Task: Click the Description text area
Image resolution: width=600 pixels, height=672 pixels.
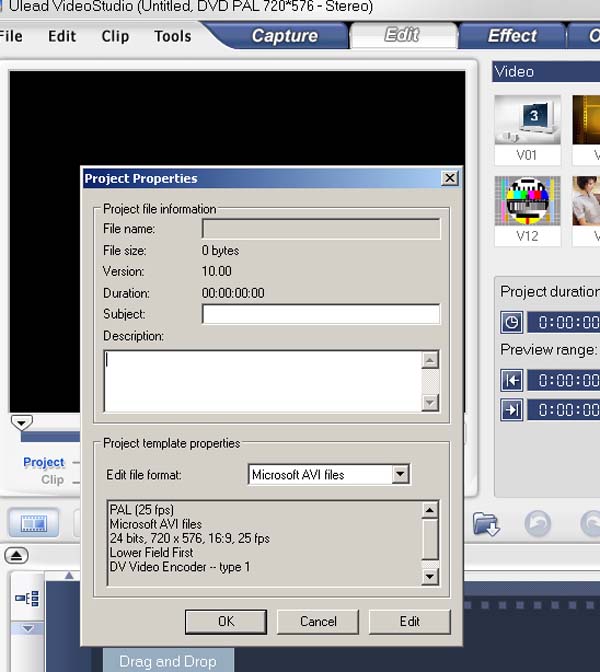Action: click(263, 381)
